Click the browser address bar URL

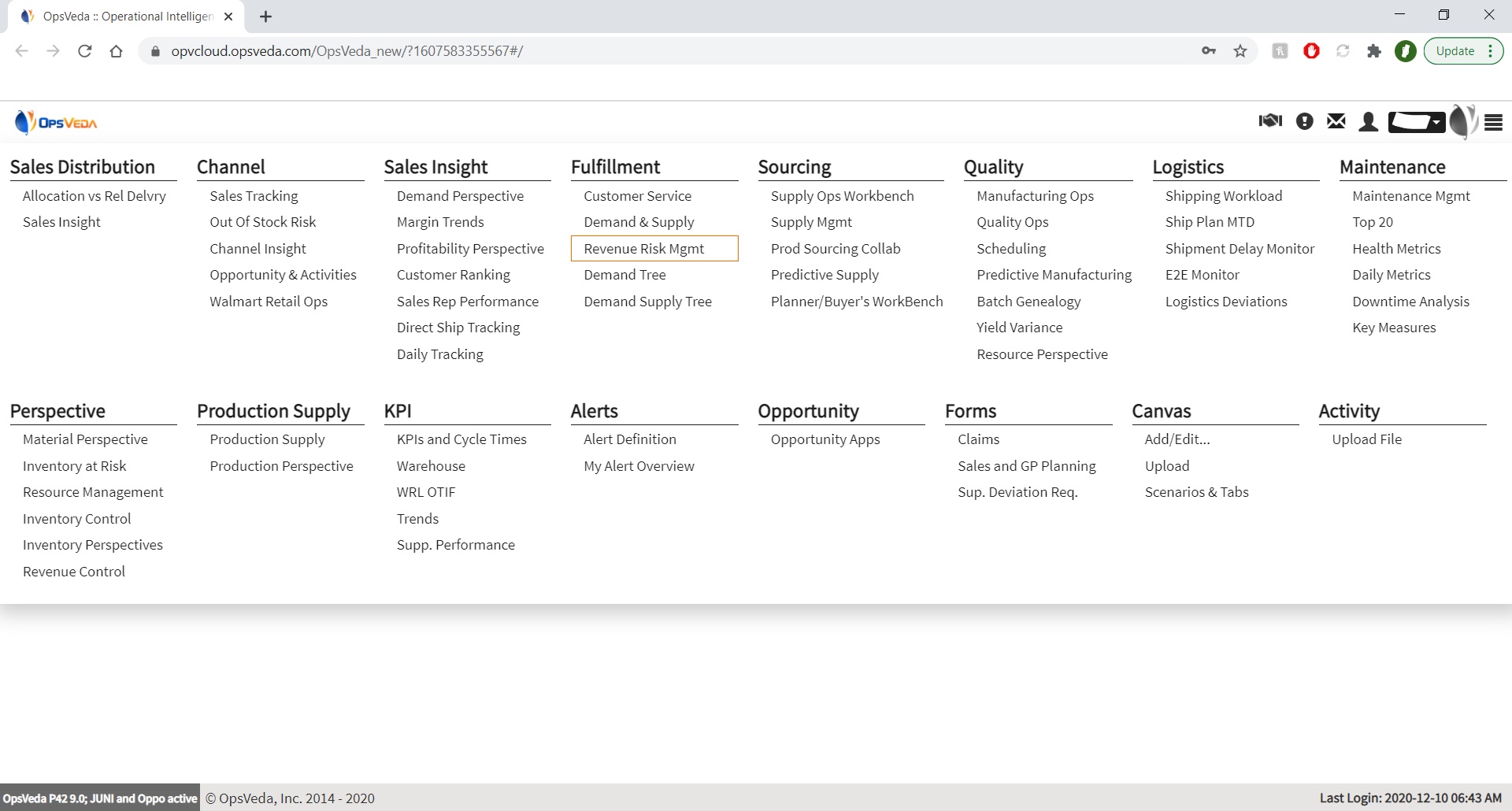[346, 51]
